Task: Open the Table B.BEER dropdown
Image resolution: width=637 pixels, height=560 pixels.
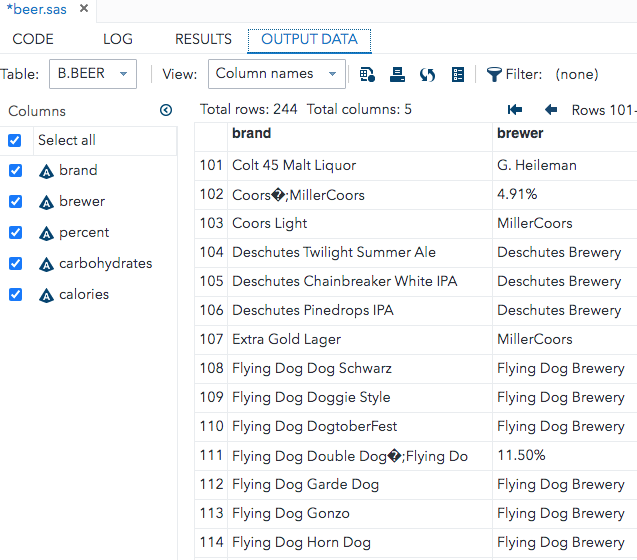Action: point(96,74)
